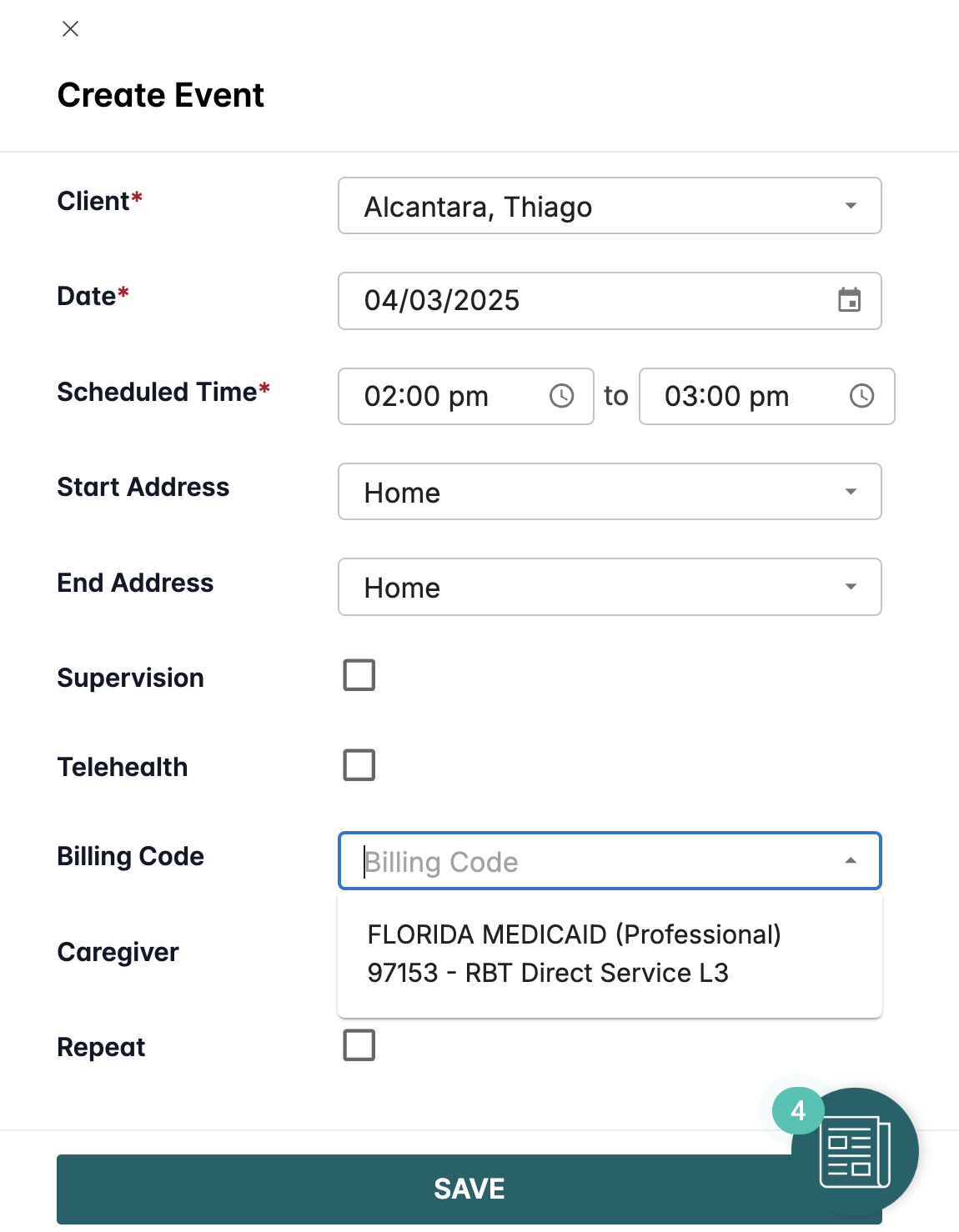Check the Supervision checkbox
Image resolution: width=959 pixels, height=1232 pixels.
point(359,675)
